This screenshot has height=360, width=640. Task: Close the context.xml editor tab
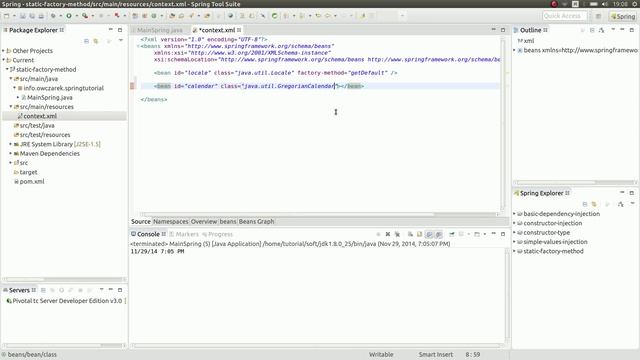point(239,30)
